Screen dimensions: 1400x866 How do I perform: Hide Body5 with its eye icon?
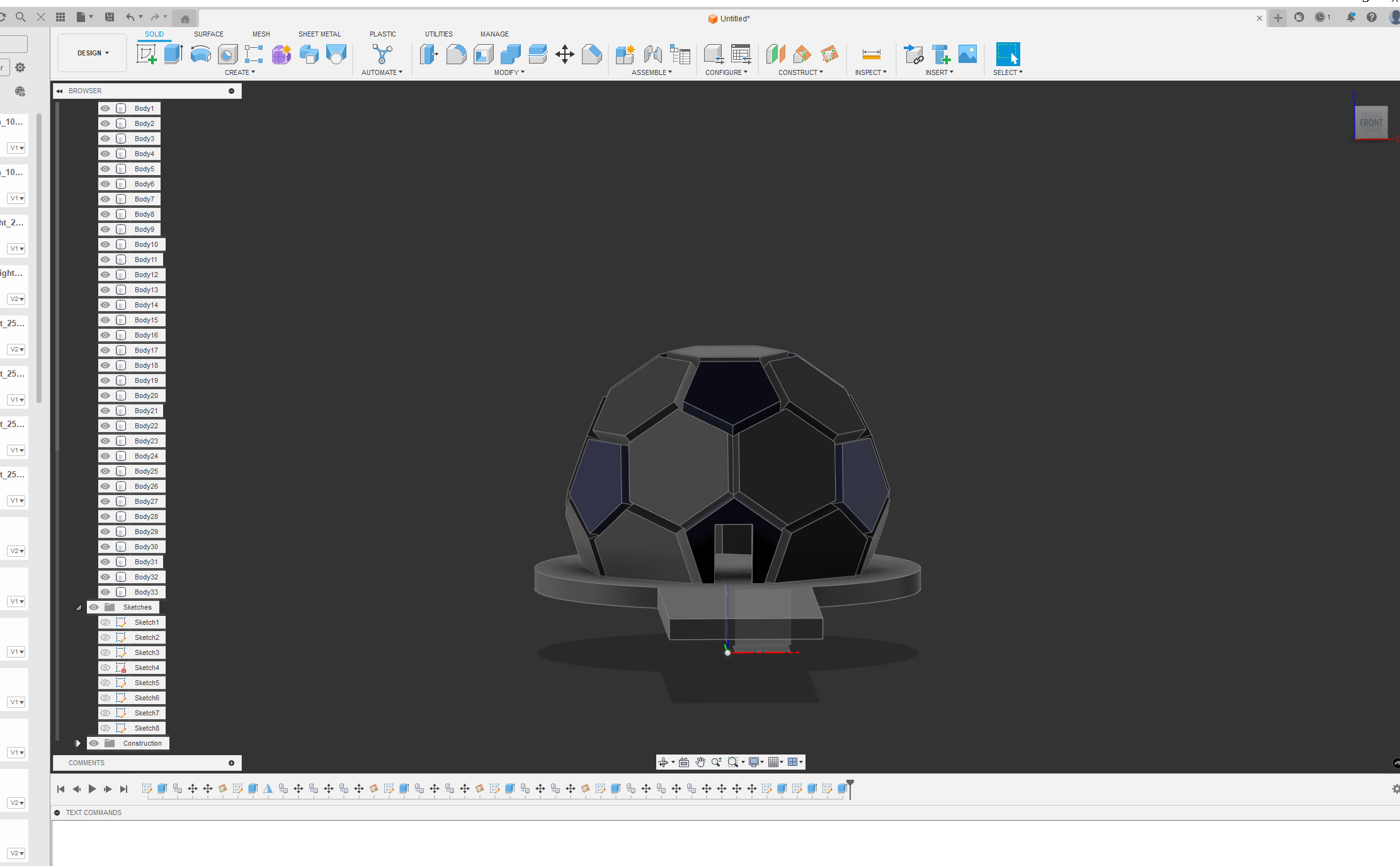click(x=105, y=169)
